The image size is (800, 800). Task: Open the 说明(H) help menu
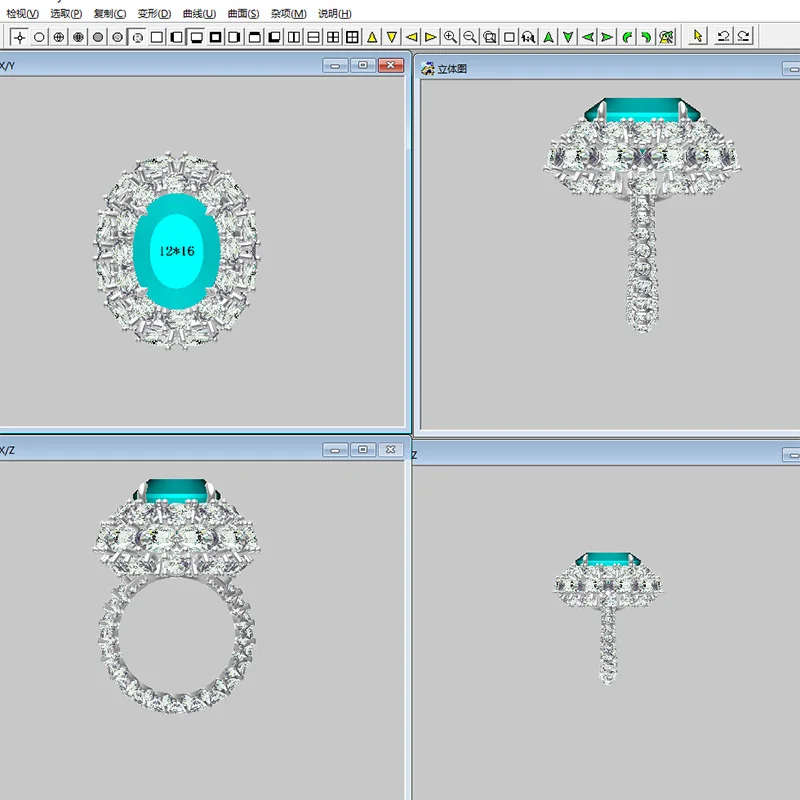click(334, 14)
